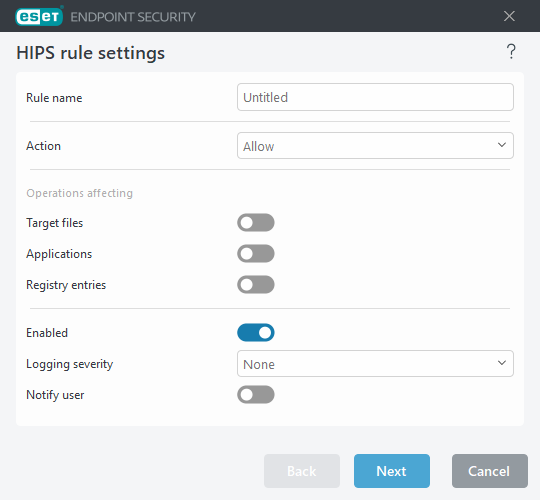Close the HIPS rule settings window
This screenshot has width=540, height=500.
pos(509,16)
